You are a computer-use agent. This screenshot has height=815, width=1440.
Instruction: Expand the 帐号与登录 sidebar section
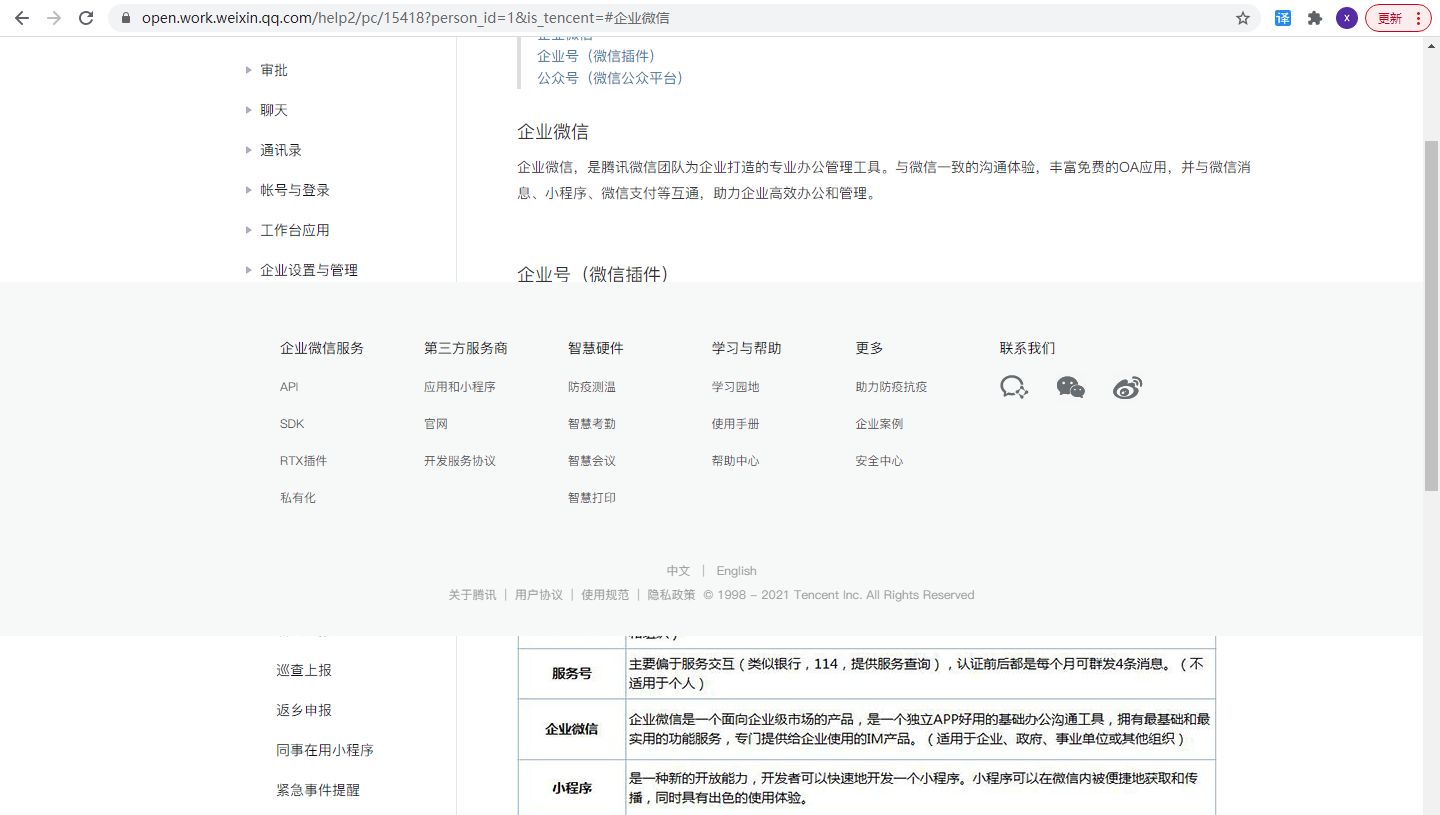pos(295,190)
